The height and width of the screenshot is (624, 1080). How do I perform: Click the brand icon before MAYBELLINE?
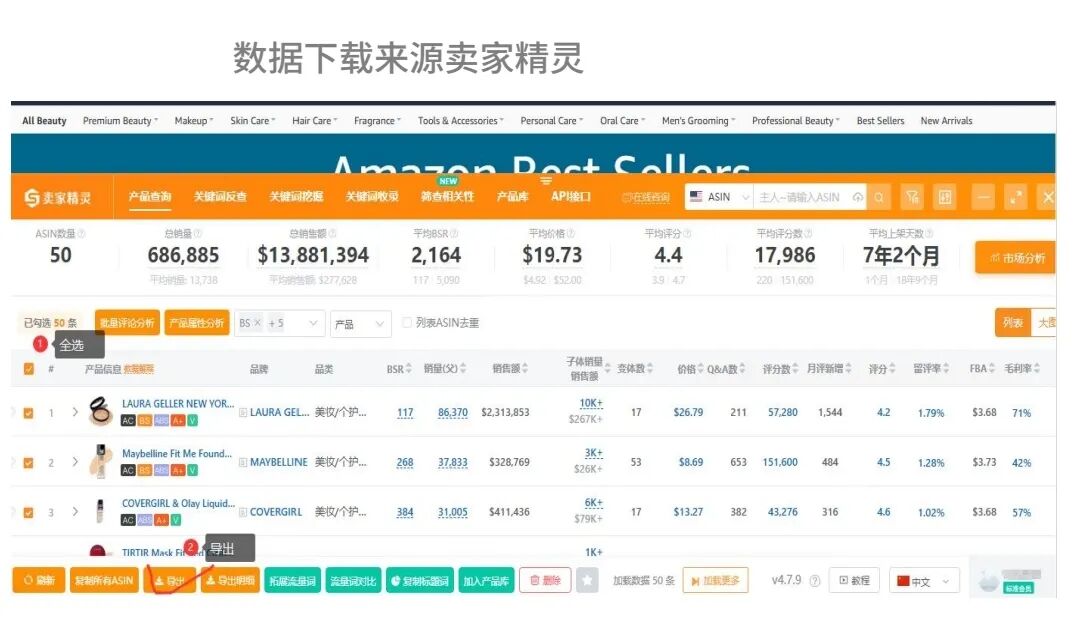point(243,462)
